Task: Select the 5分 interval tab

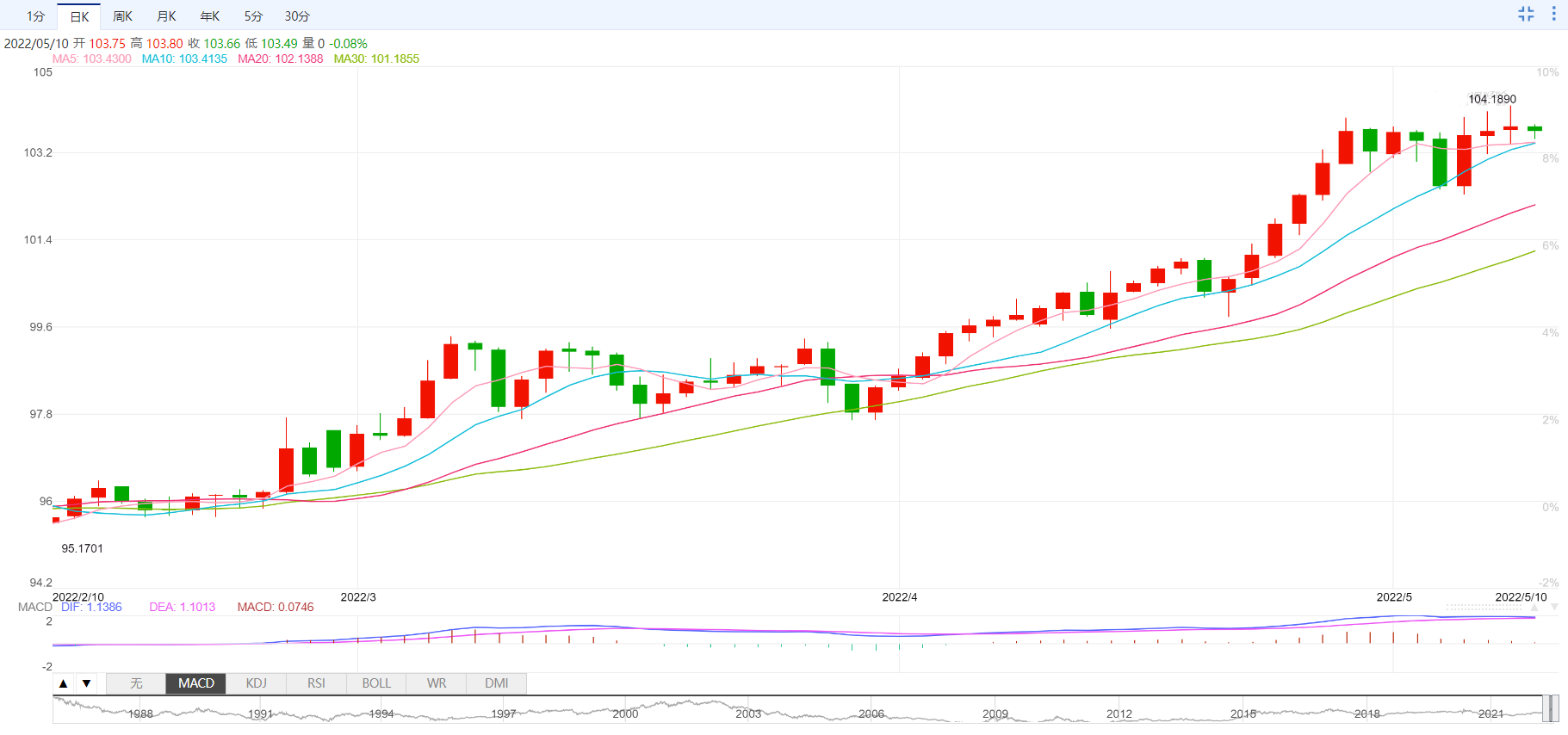Action: coord(253,16)
